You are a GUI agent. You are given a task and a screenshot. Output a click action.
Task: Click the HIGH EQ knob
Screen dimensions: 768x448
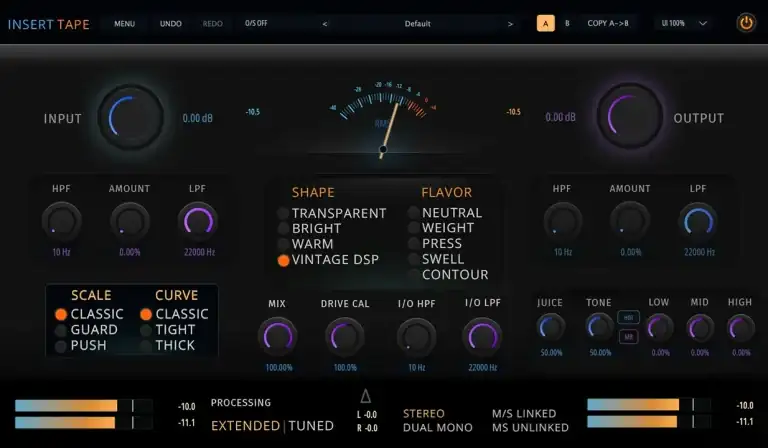(x=741, y=328)
